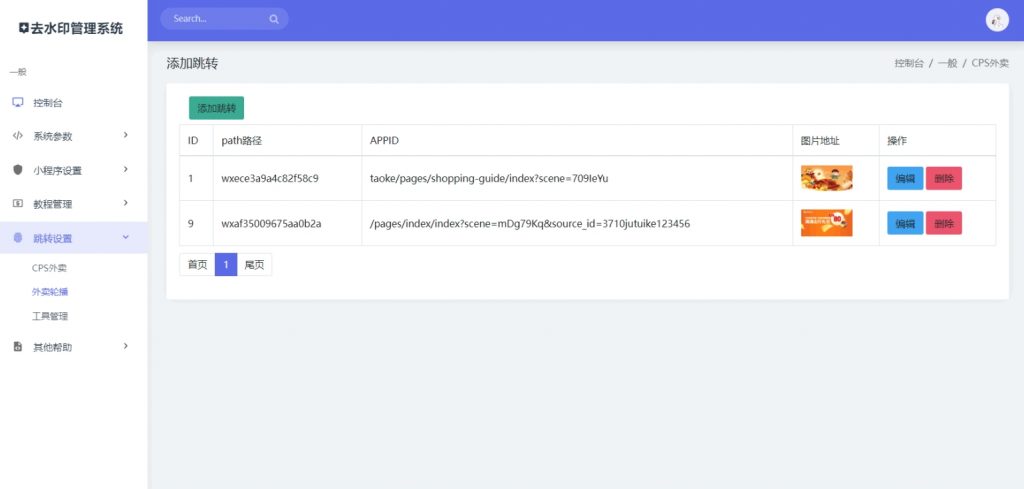Screen dimensions: 1024x489
Task: Open the 控制台 sidebar item
Action: [73, 103]
